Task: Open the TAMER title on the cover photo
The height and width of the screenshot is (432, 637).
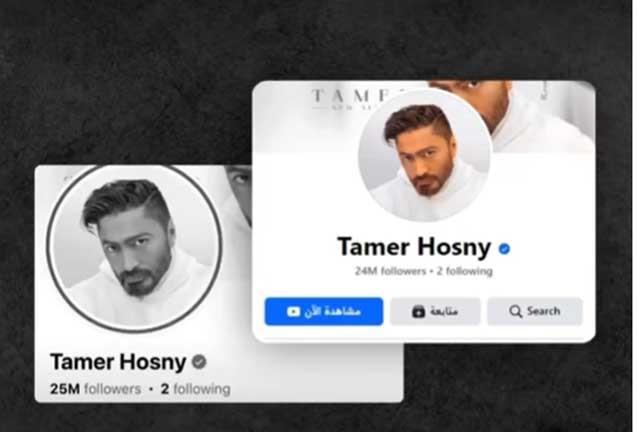Action: 351,97
